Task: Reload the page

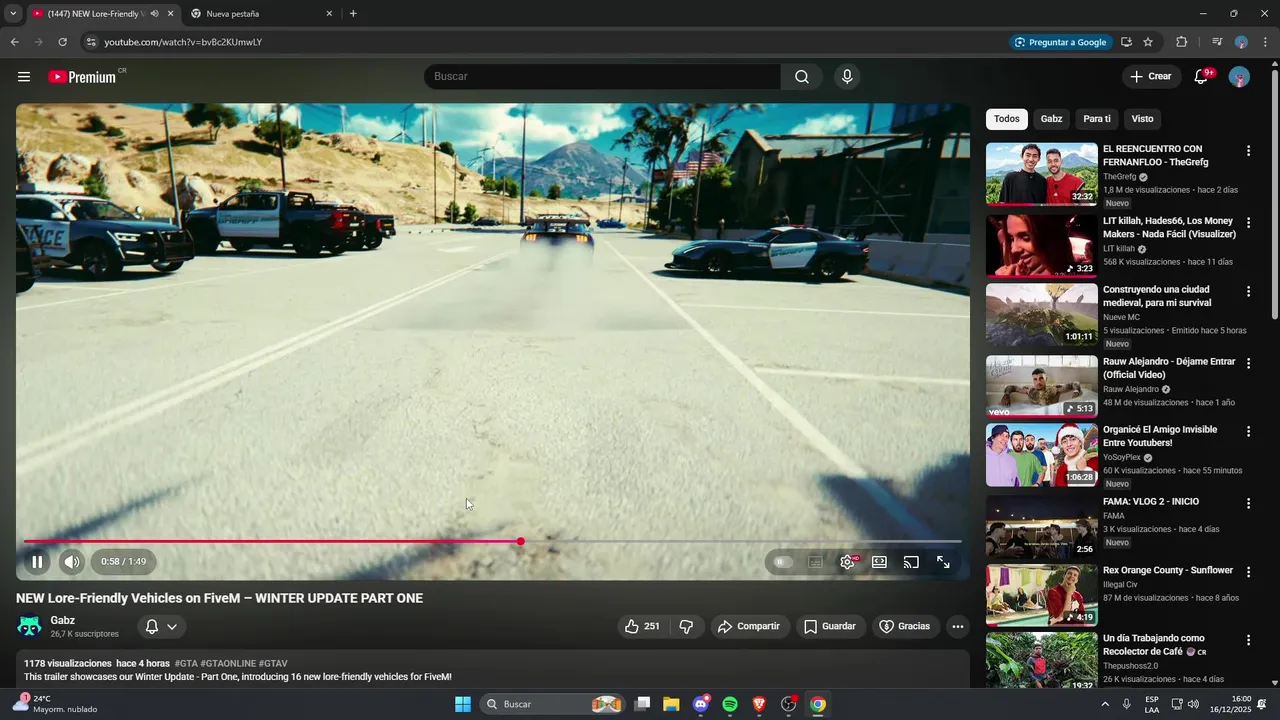Action: click(62, 42)
